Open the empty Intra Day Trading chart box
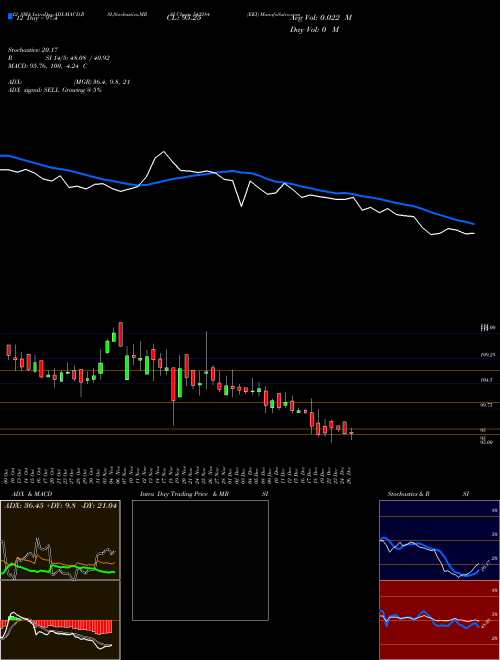 click(200, 560)
